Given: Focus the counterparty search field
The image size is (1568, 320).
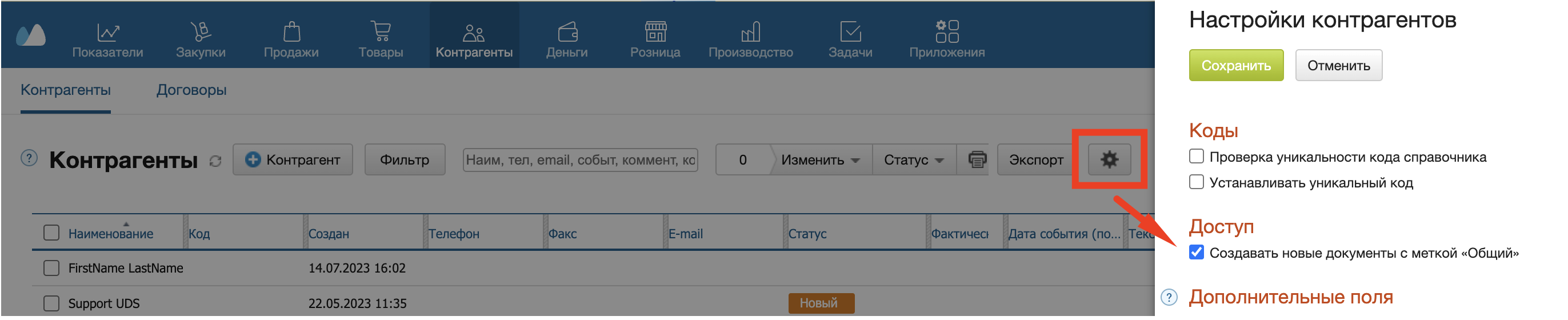Looking at the screenshot, I should point(581,160).
